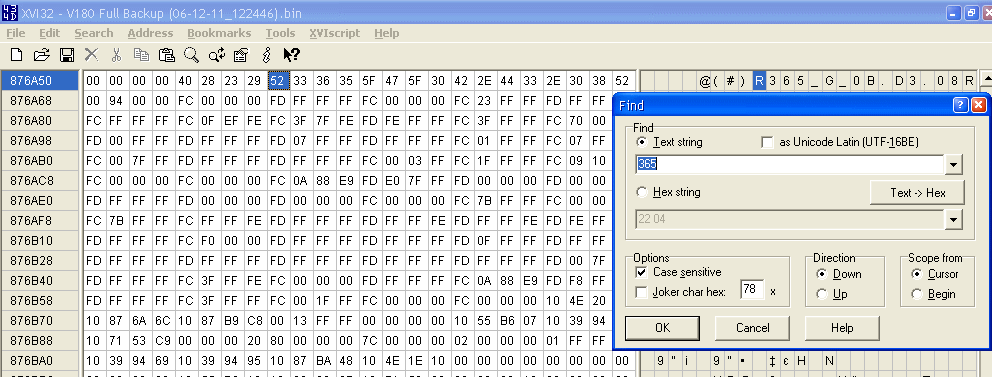Click the Delete (X) toolbar icon
This screenshot has width=992, height=377.
tap(92, 55)
